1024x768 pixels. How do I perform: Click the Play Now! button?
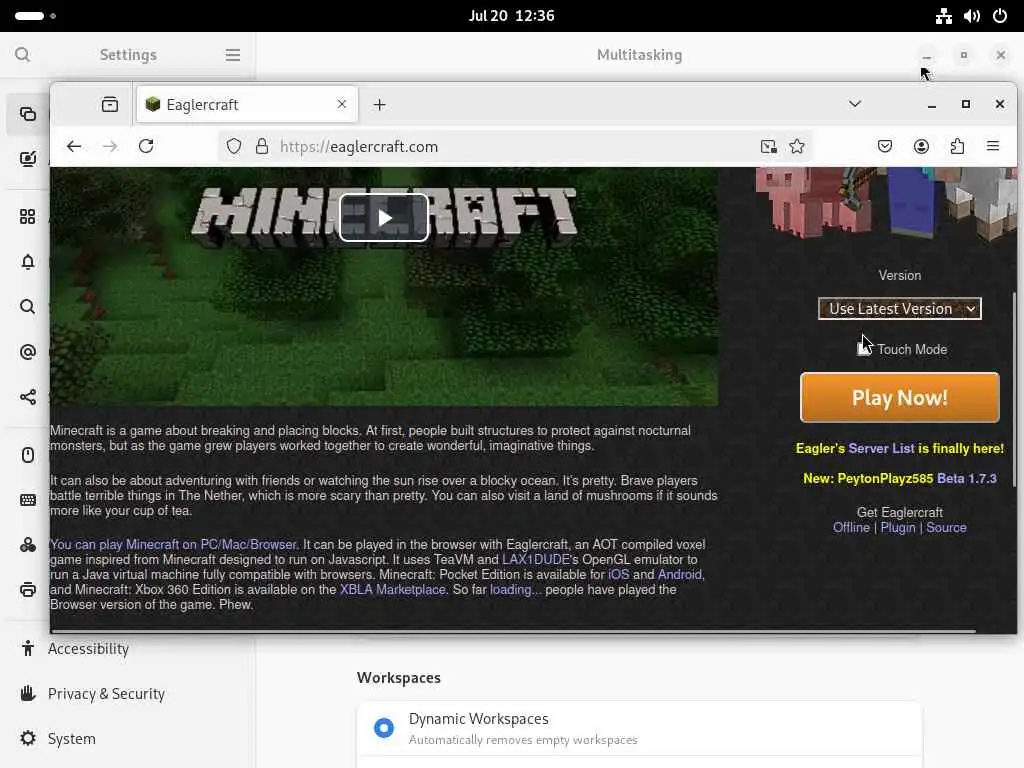point(899,398)
